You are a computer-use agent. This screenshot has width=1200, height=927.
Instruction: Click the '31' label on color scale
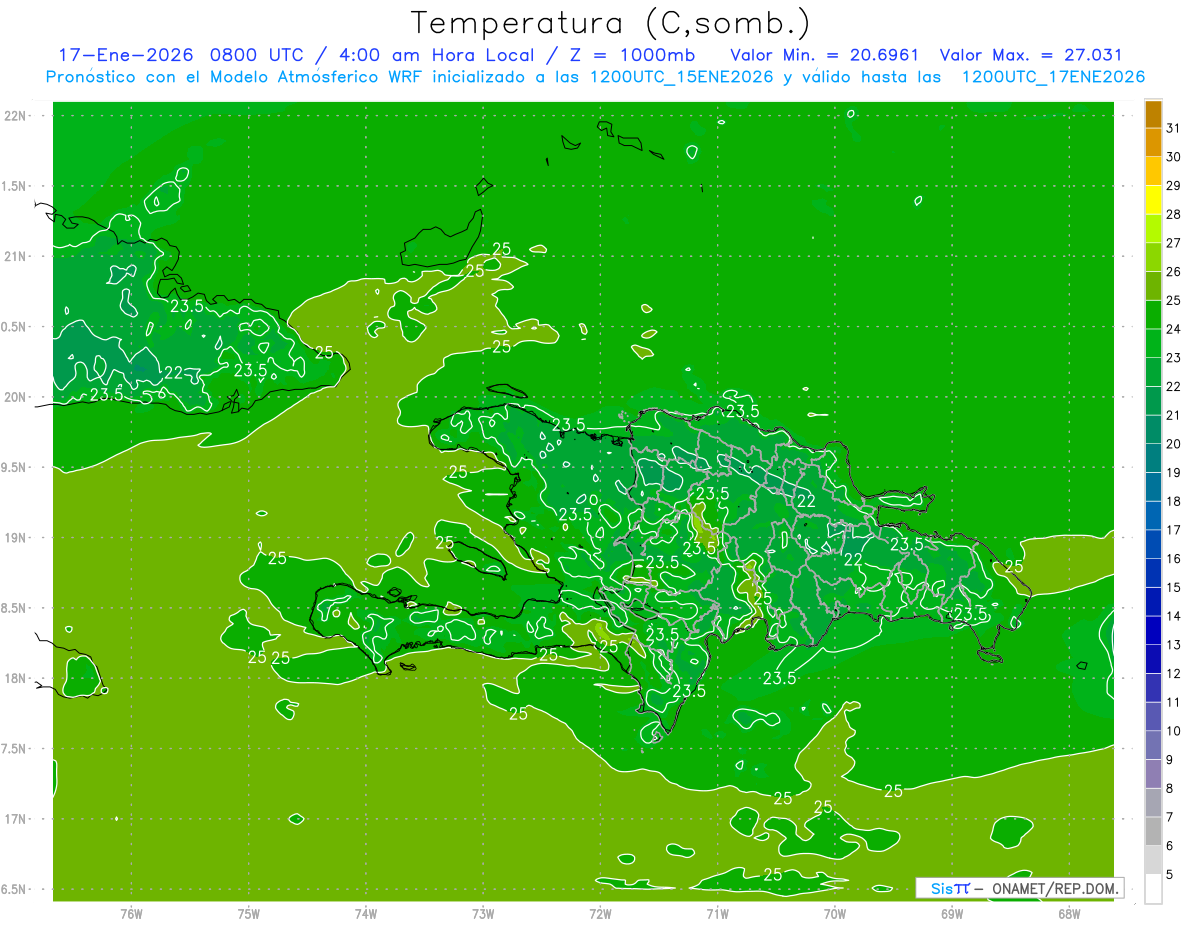tap(1174, 128)
